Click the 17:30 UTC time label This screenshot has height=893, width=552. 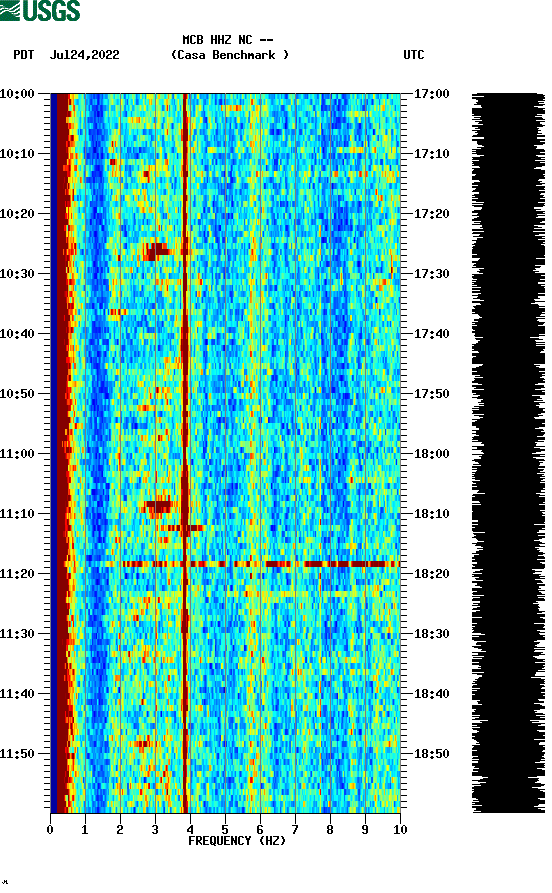tap(431, 273)
